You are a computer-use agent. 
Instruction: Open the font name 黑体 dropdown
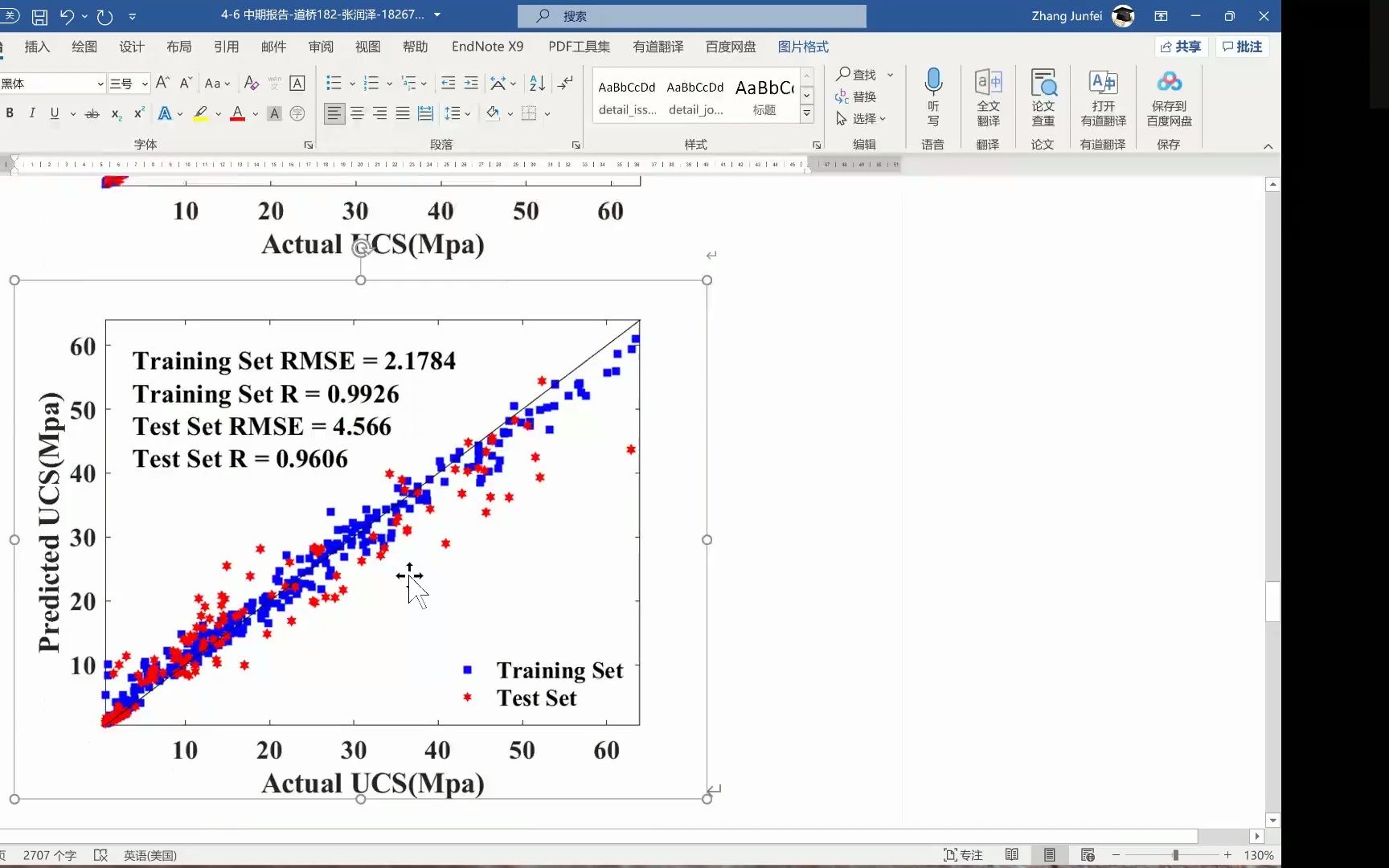(100, 84)
